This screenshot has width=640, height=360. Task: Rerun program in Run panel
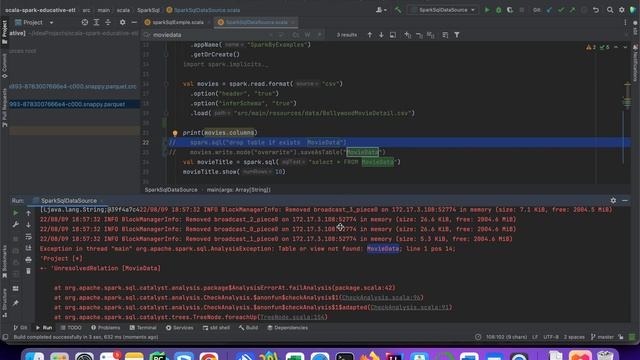click(x=16, y=213)
